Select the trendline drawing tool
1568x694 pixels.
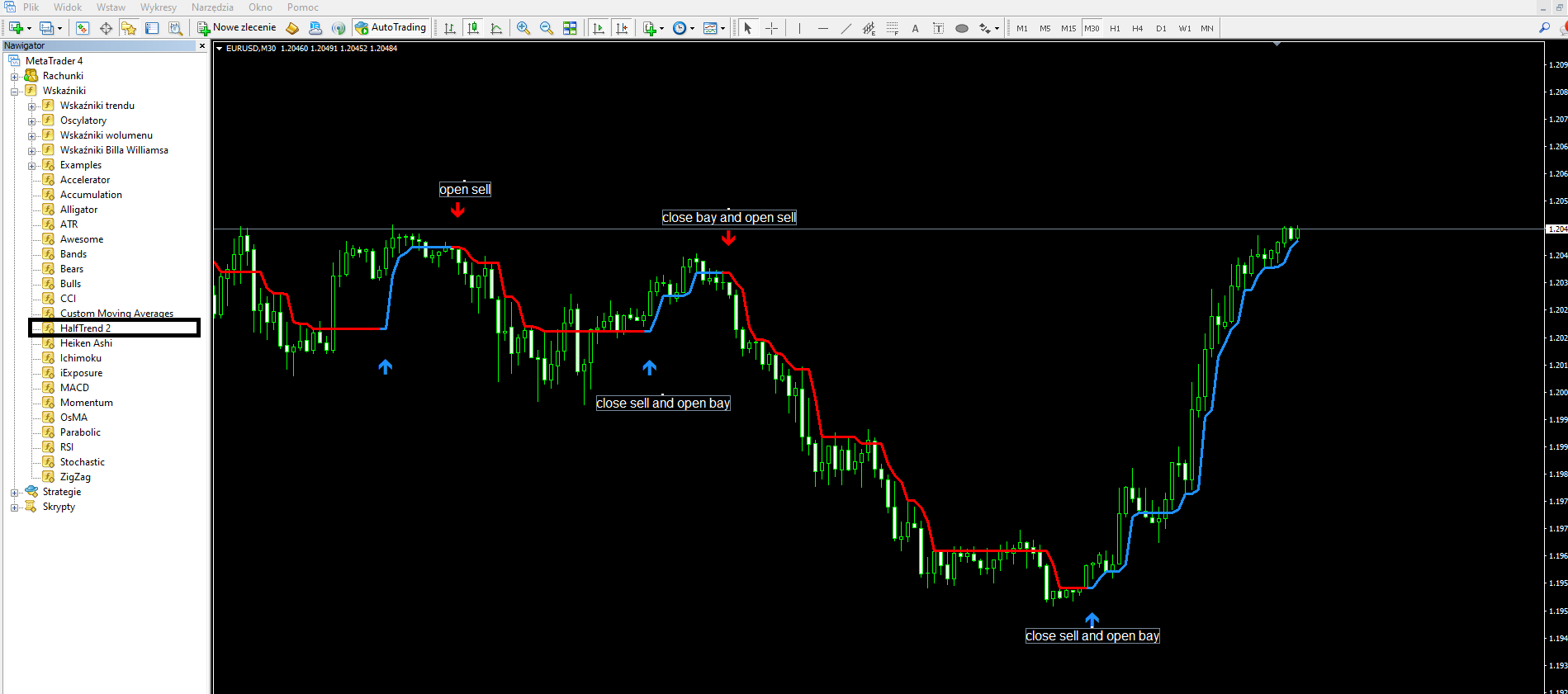point(846,28)
